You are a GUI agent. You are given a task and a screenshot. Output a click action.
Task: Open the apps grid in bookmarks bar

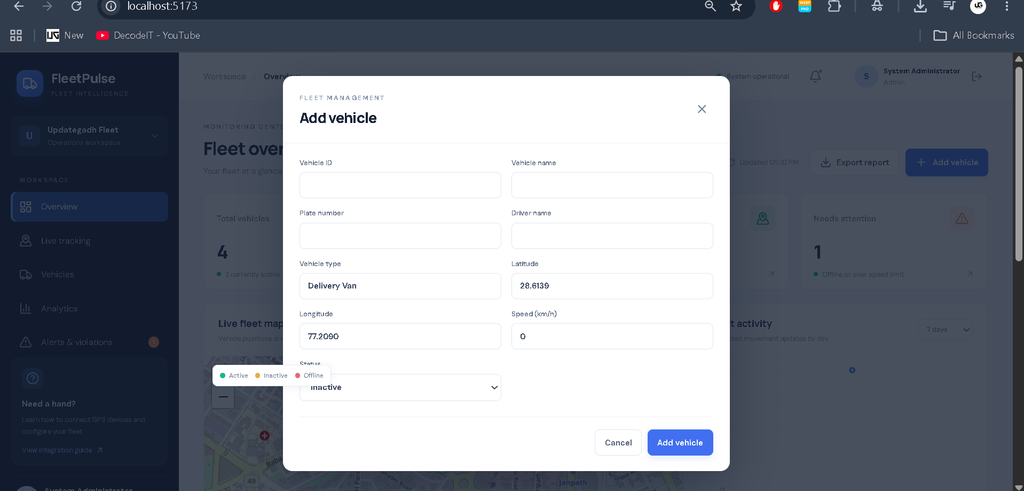point(16,35)
